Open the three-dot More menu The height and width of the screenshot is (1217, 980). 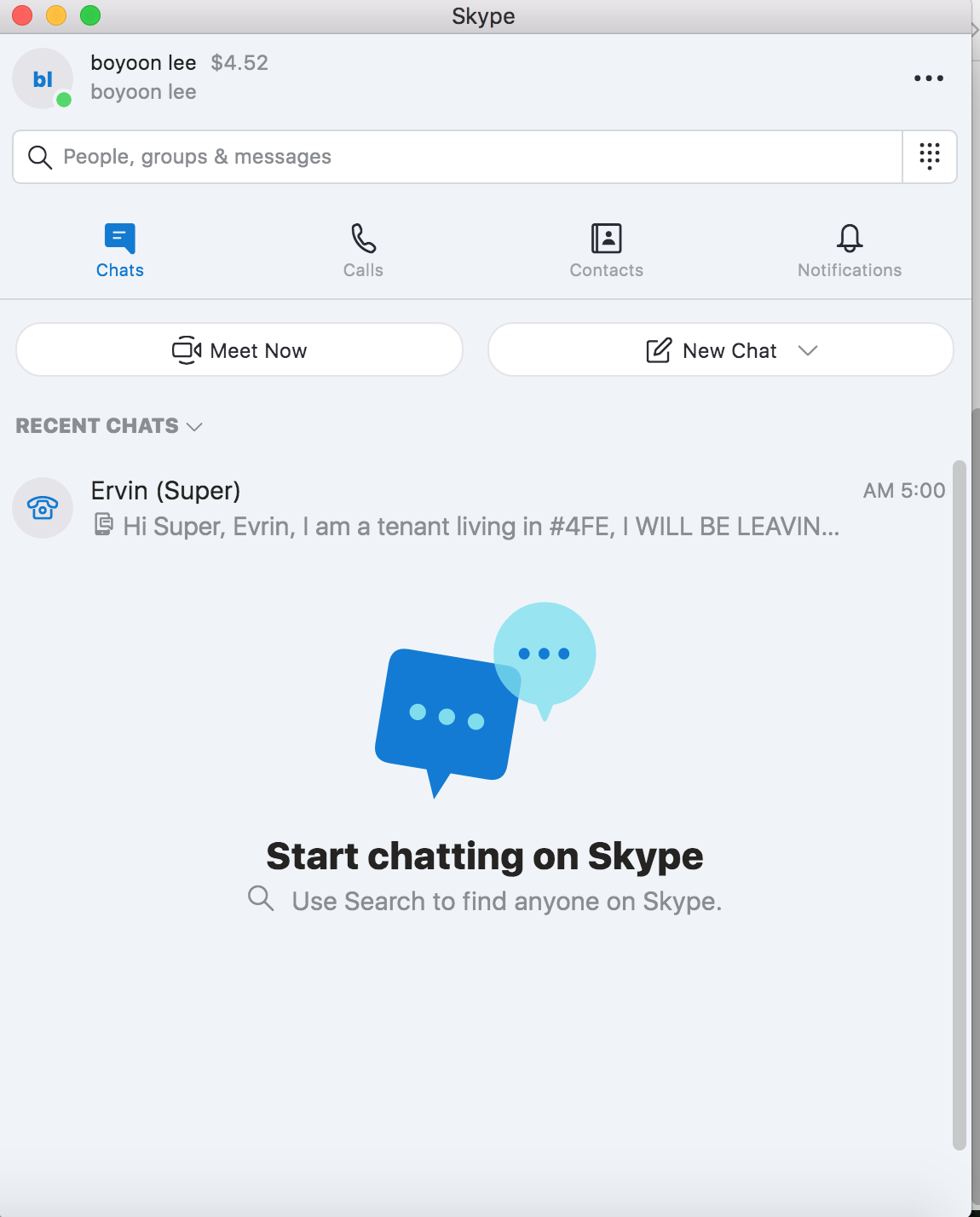click(929, 78)
